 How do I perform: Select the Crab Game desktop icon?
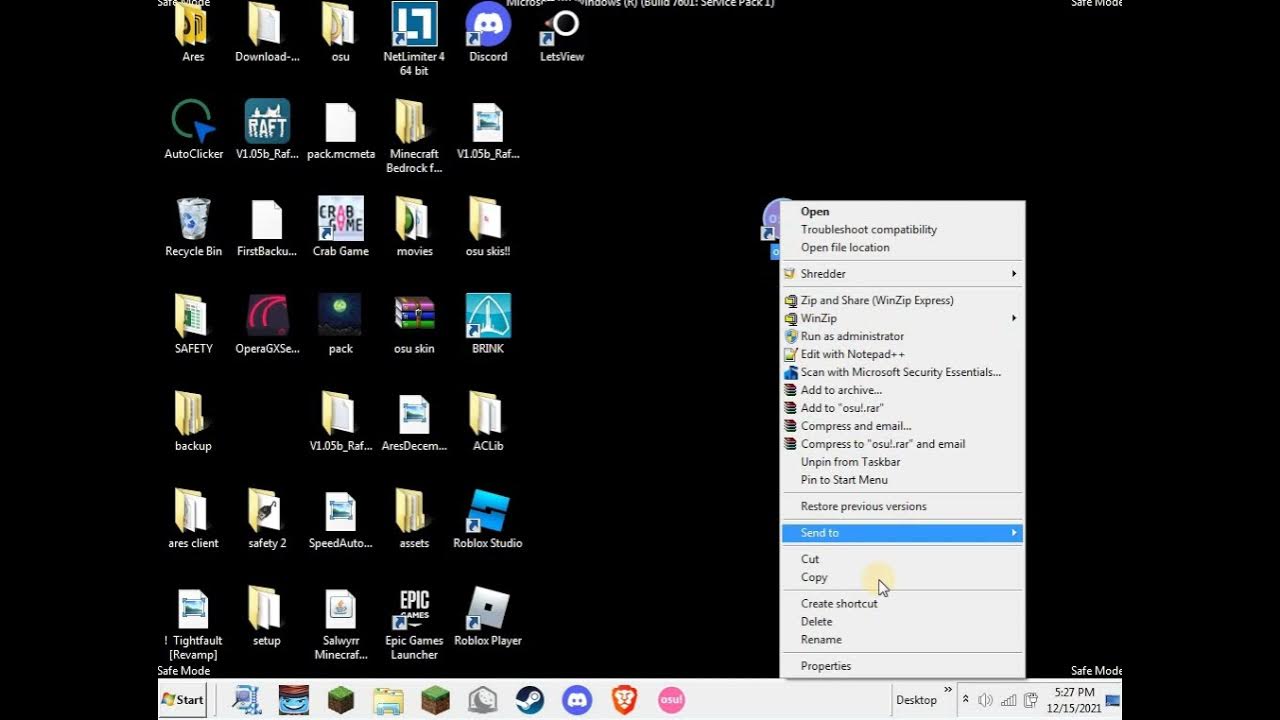(x=340, y=226)
